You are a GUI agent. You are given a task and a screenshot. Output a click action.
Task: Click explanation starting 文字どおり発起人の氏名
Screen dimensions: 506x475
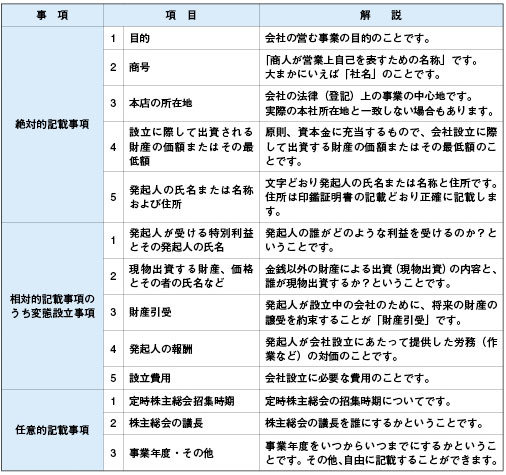(x=381, y=197)
